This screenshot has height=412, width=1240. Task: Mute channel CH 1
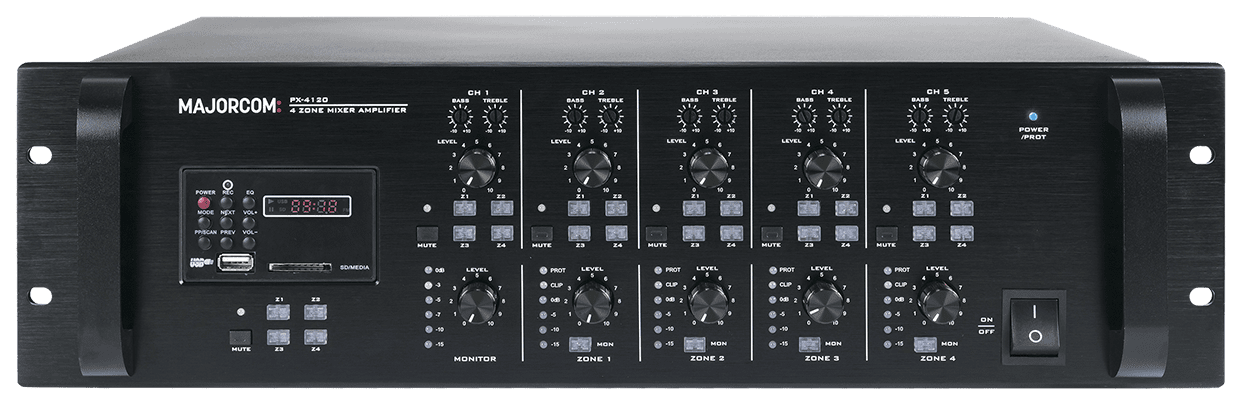coord(422,237)
